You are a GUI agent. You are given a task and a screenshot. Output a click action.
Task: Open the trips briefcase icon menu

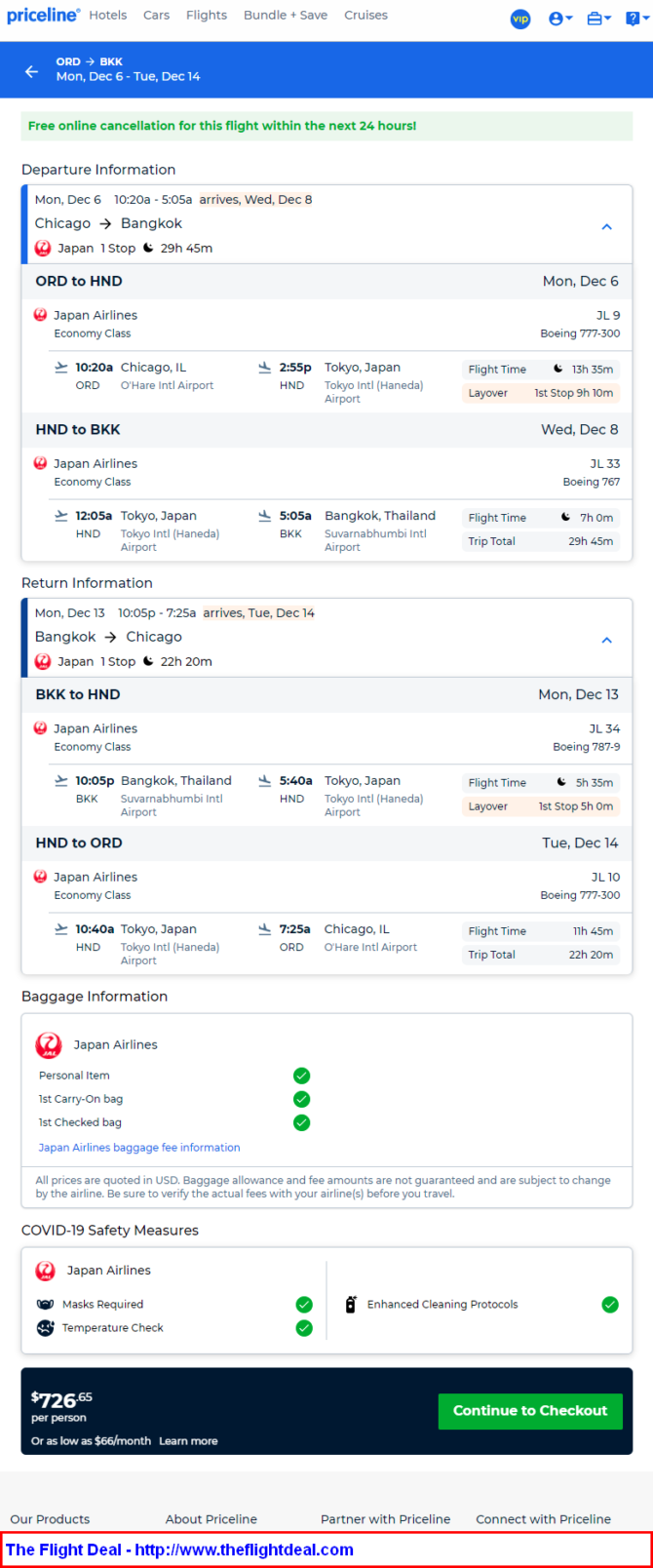tap(598, 19)
